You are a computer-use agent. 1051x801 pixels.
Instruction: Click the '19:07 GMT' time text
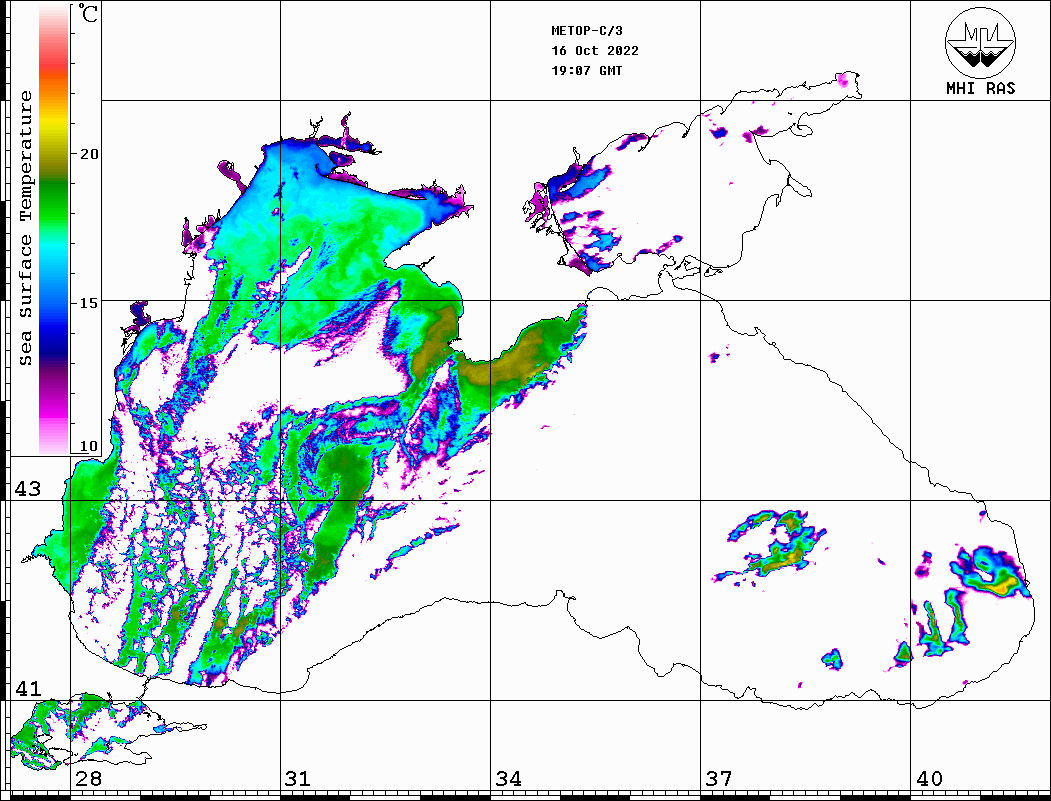click(587, 70)
